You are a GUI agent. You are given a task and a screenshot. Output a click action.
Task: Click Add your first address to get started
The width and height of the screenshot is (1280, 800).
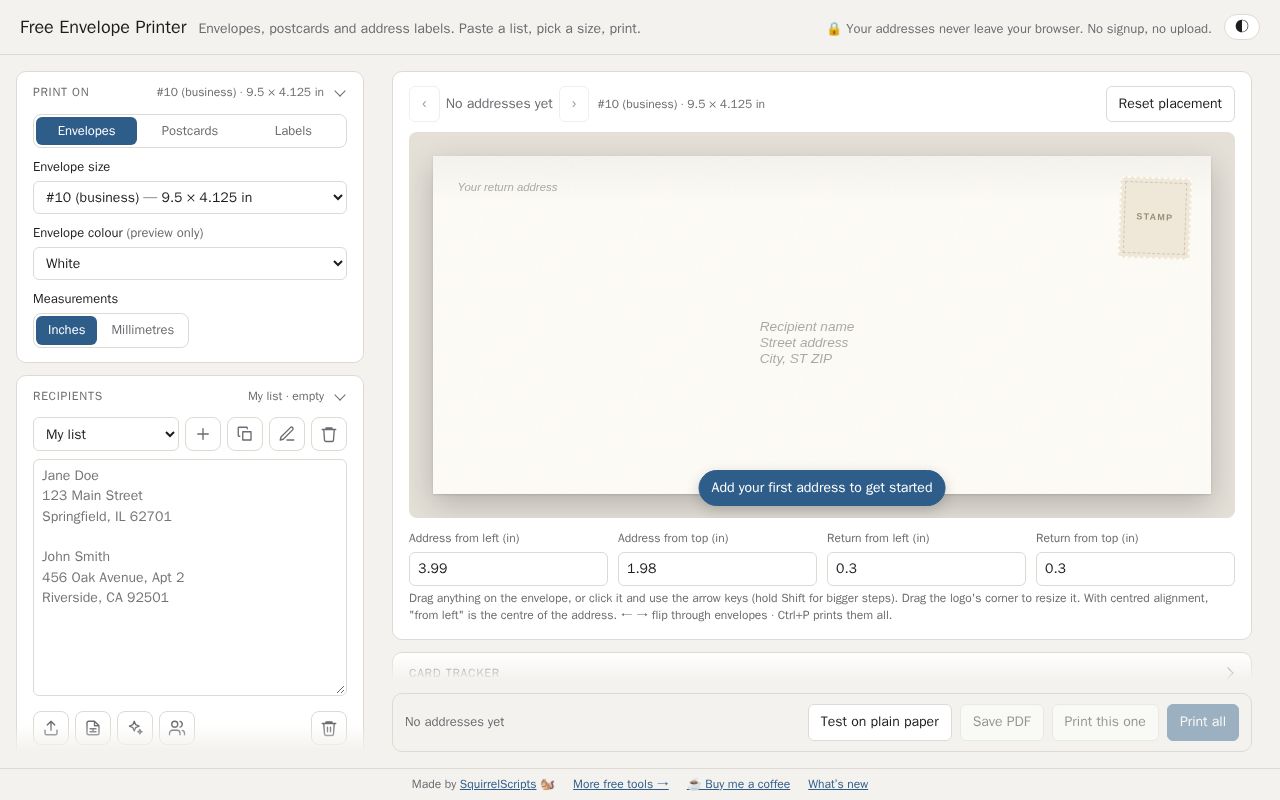pyautogui.click(x=822, y=488)
